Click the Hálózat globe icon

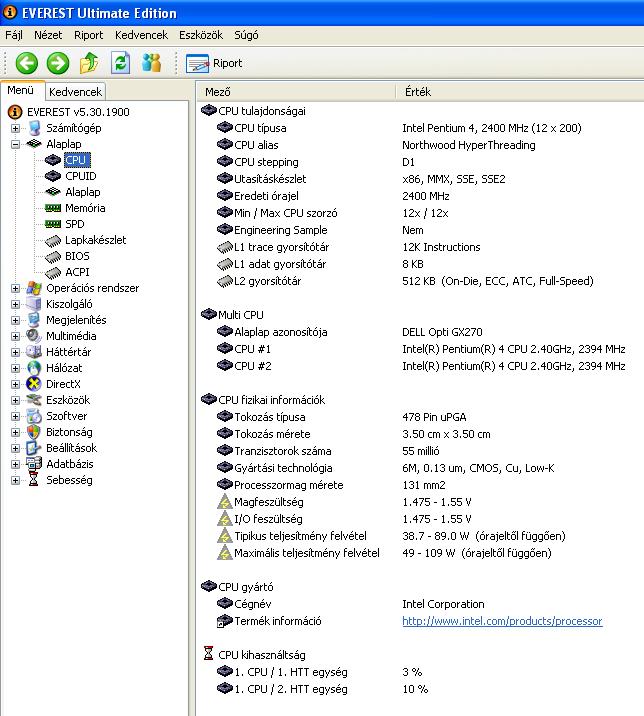34,368
